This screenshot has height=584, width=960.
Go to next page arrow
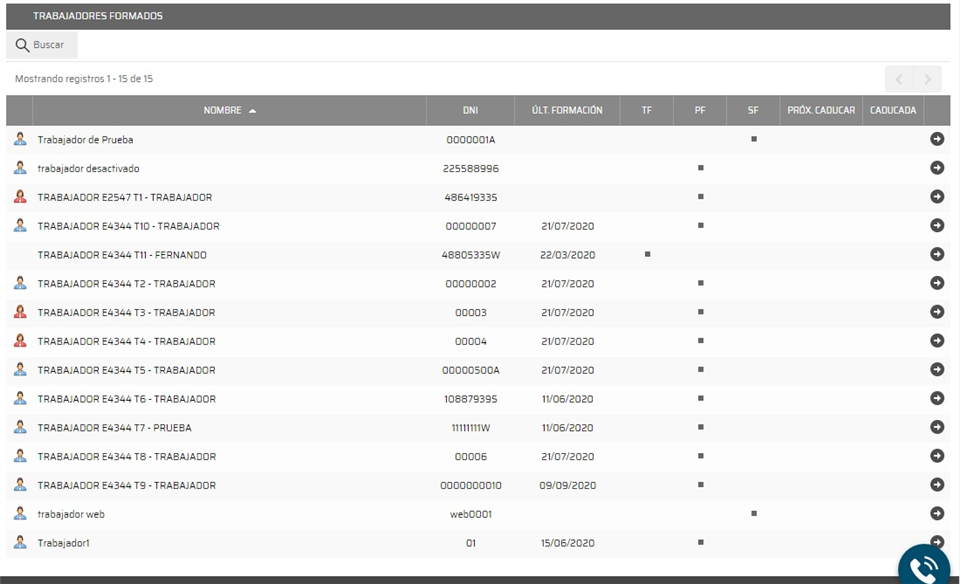point(927,79)
